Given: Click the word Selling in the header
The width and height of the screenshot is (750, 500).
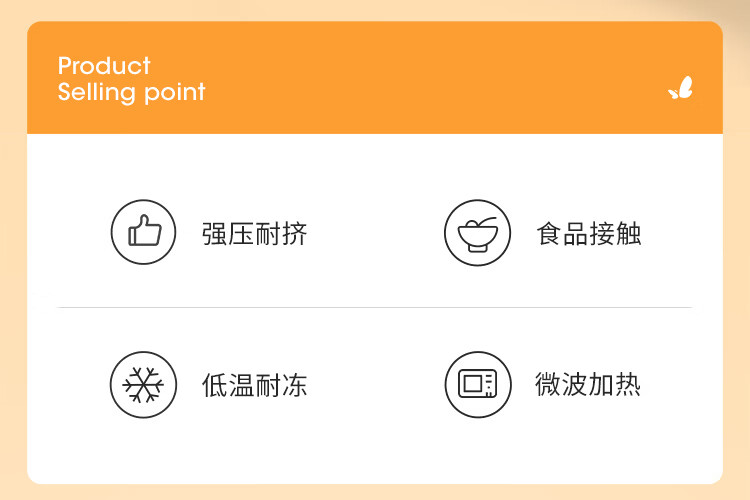Looking at the screenshot, I should click(x=88, y=92).
